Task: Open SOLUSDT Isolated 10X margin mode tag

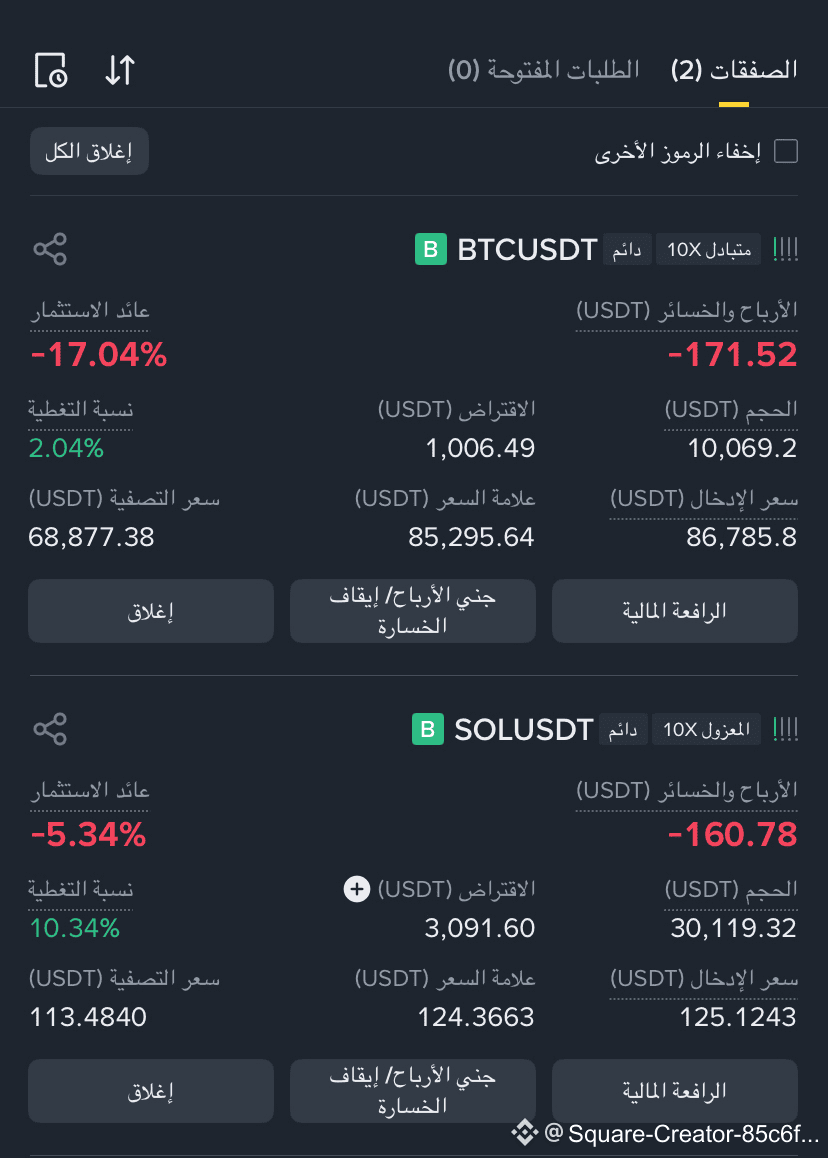Action: point(706,730)
